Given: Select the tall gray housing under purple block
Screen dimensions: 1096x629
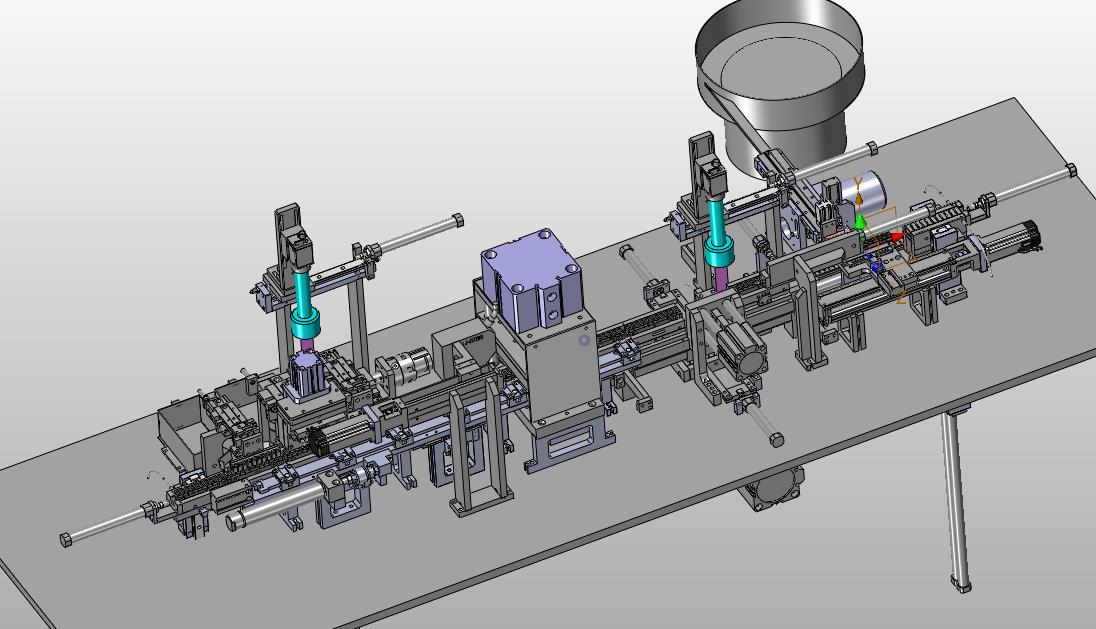Looking at the screenshot, I should 563,370.
